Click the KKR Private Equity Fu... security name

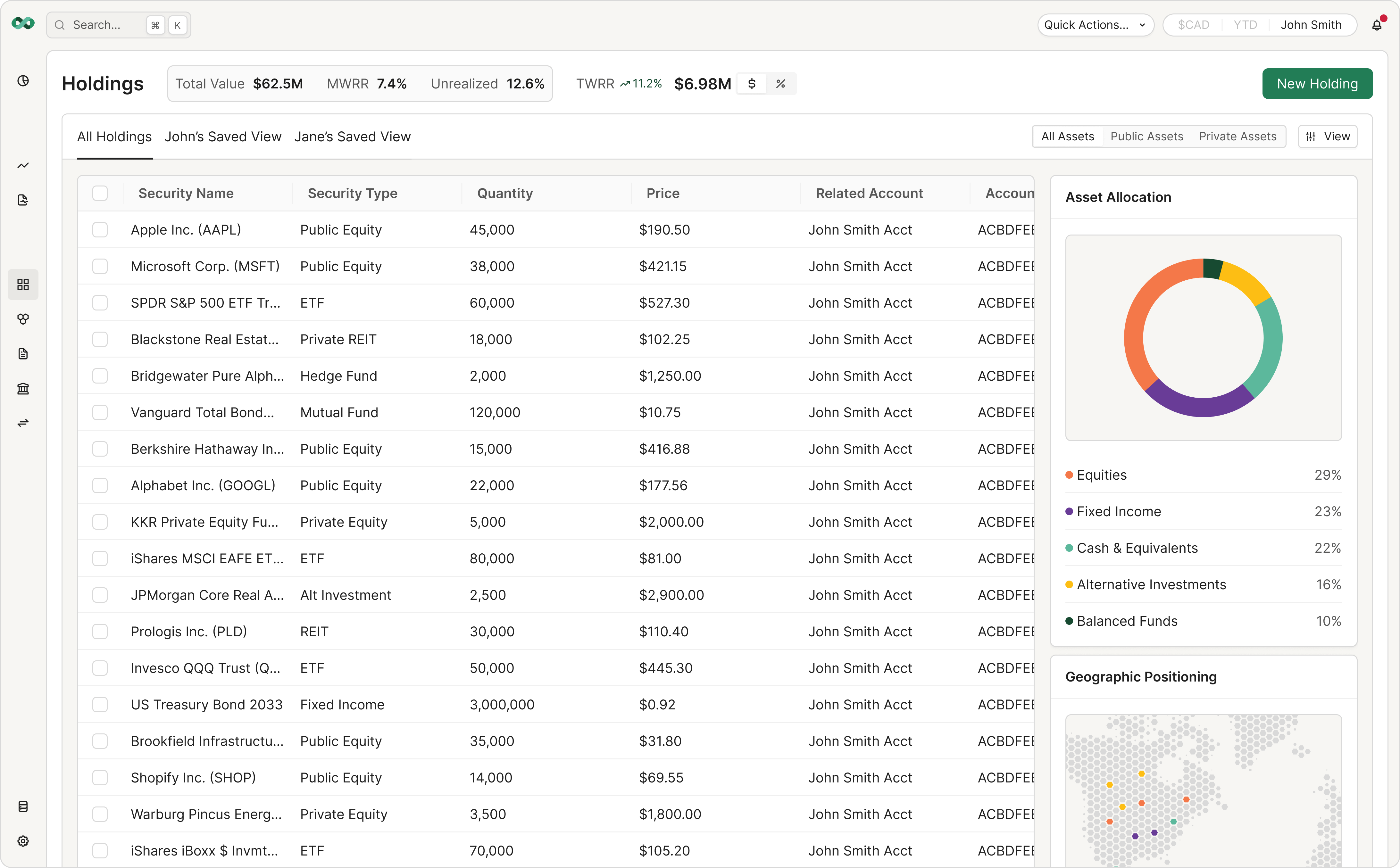pyautogui.click(x=204, y=522)
